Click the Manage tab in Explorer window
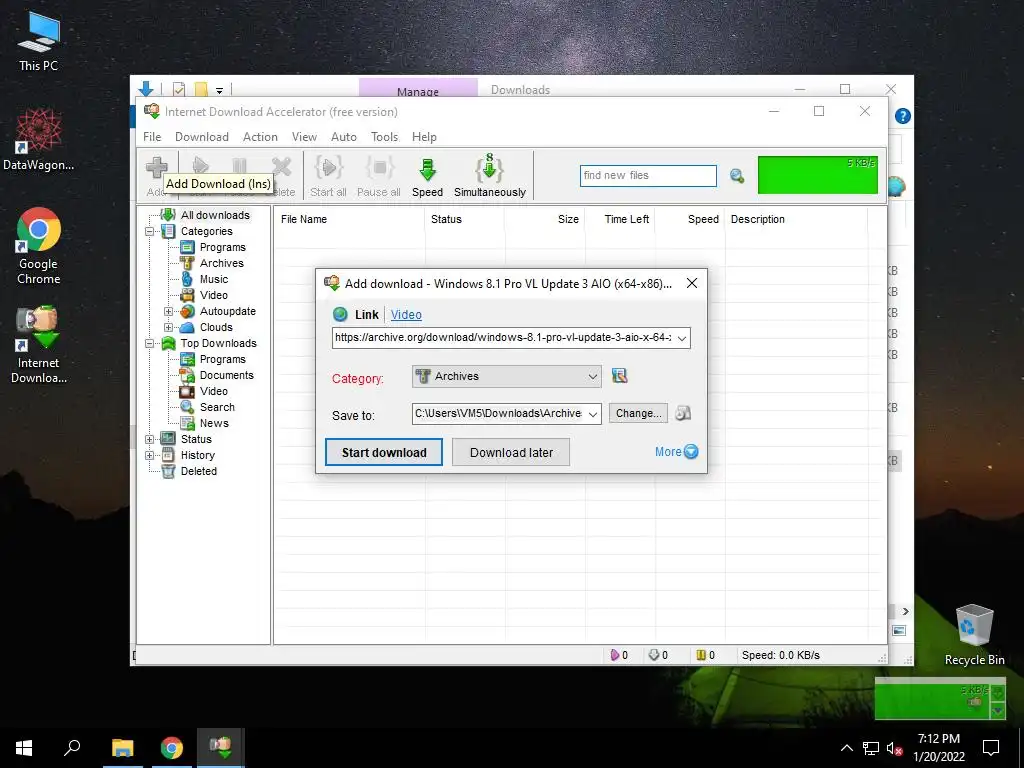1024x768 pixels. coord(418,88)
